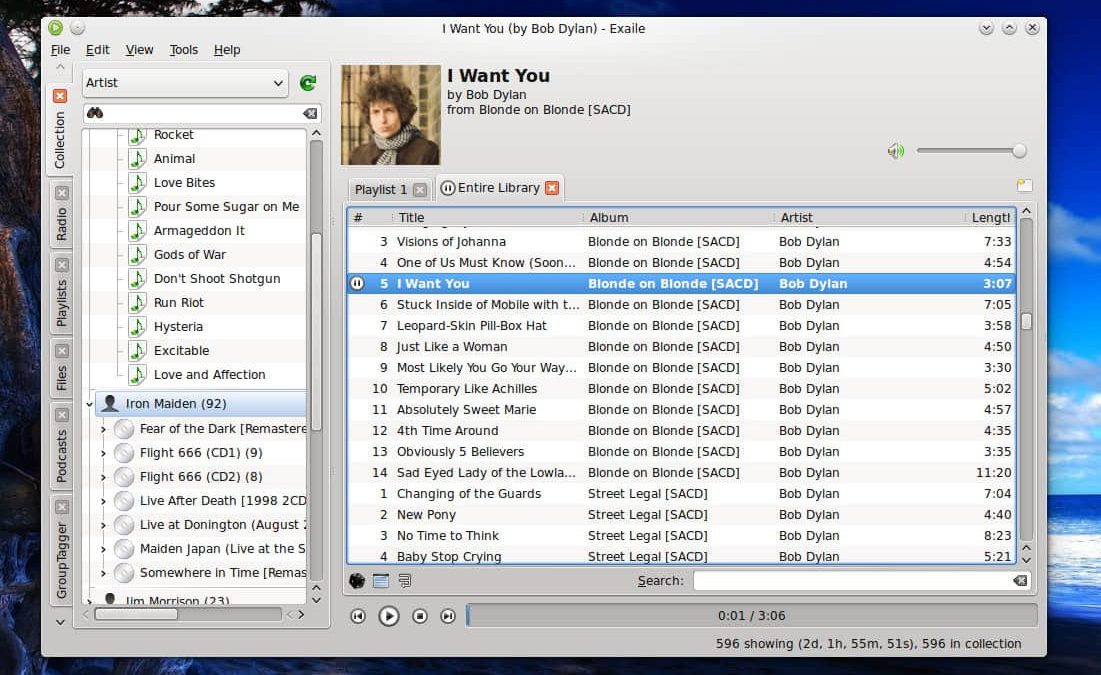Close the Collection side panel tab
The width and height of the screenshot is (1101, 675).
tap(60, 96)
